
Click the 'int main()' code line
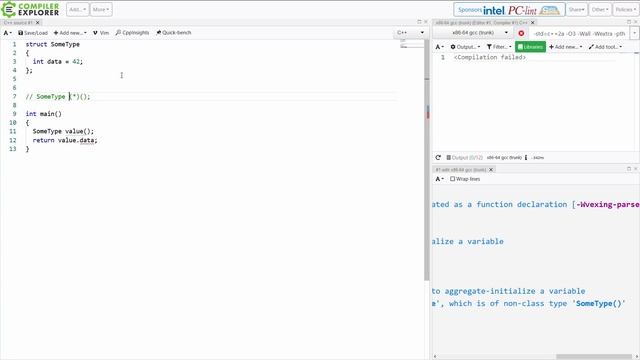pyautogui.click(x=44, y=114)
